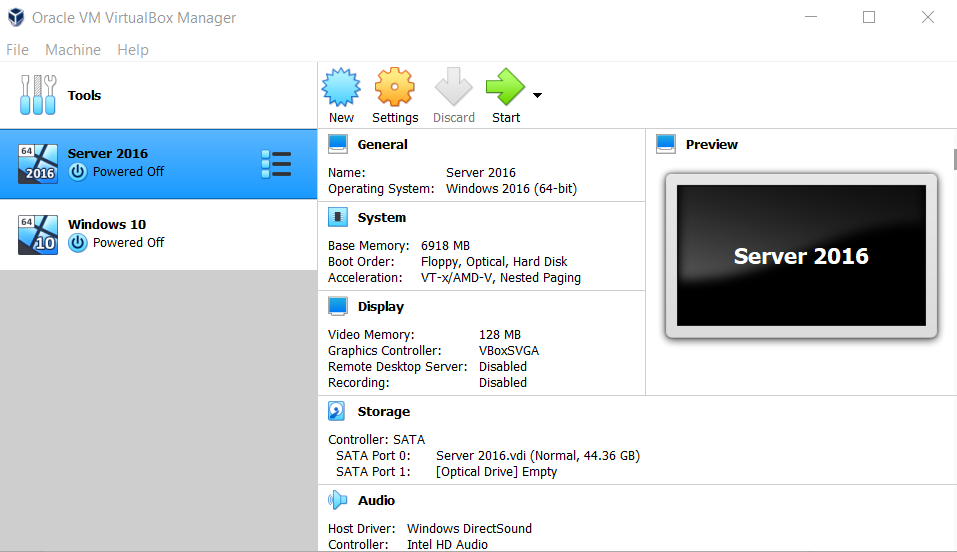The width and height of the screenshot is (957, 552).
Task: Click the New virtual machine icon
Action: pyautogui.click(x=341, y=87)
